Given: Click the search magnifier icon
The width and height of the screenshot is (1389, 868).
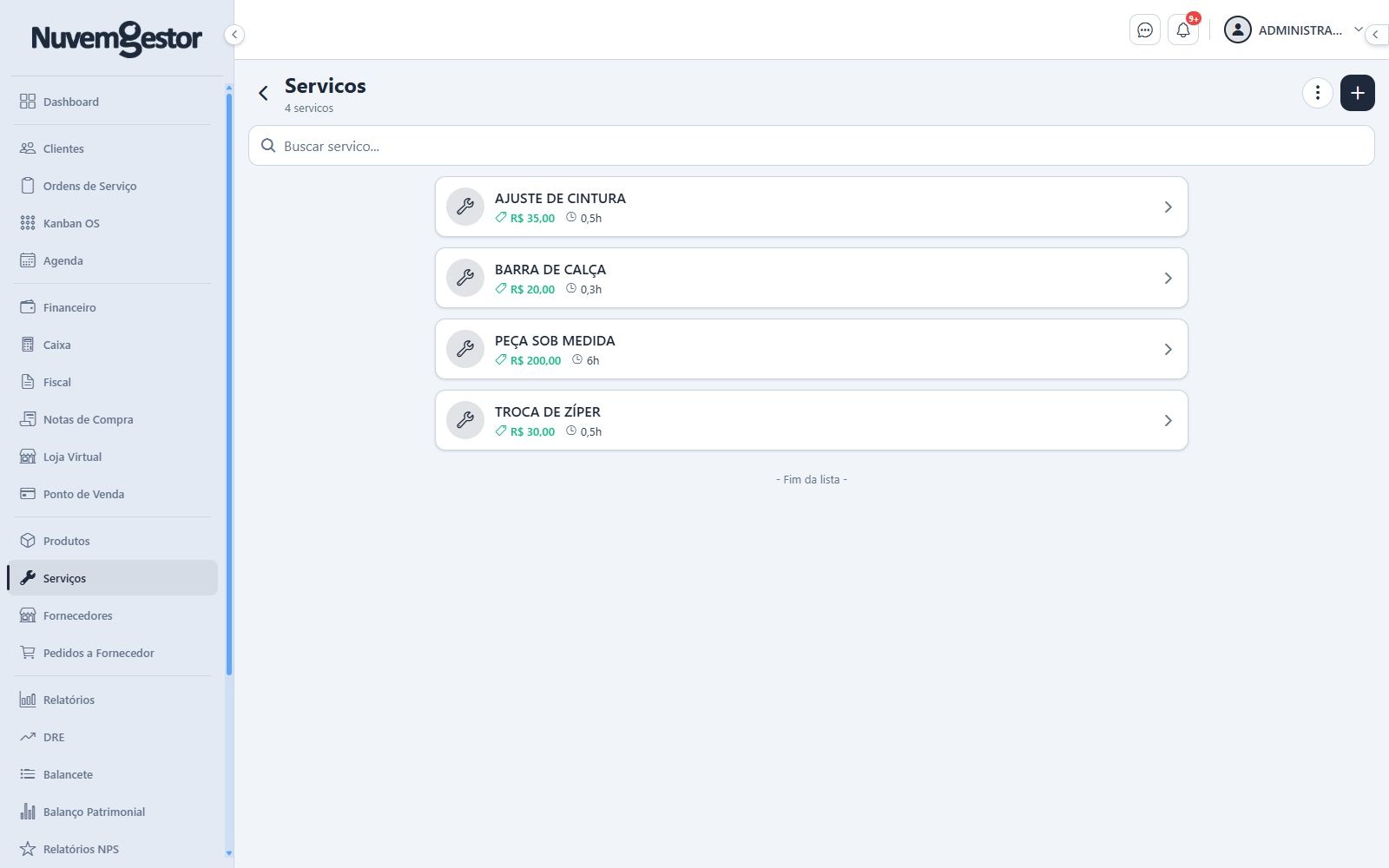Looking at the screenshot, I should coord(268,146).
